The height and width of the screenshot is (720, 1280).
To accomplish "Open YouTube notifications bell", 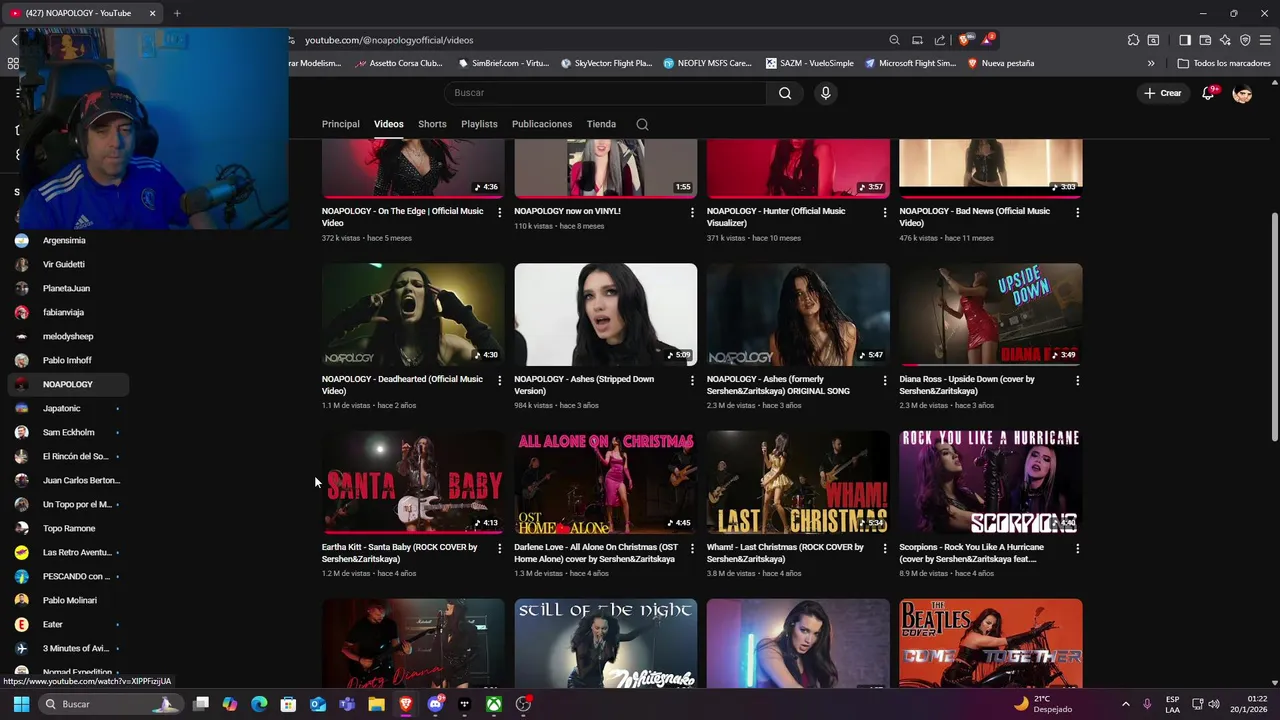I will pos(1208,93).
